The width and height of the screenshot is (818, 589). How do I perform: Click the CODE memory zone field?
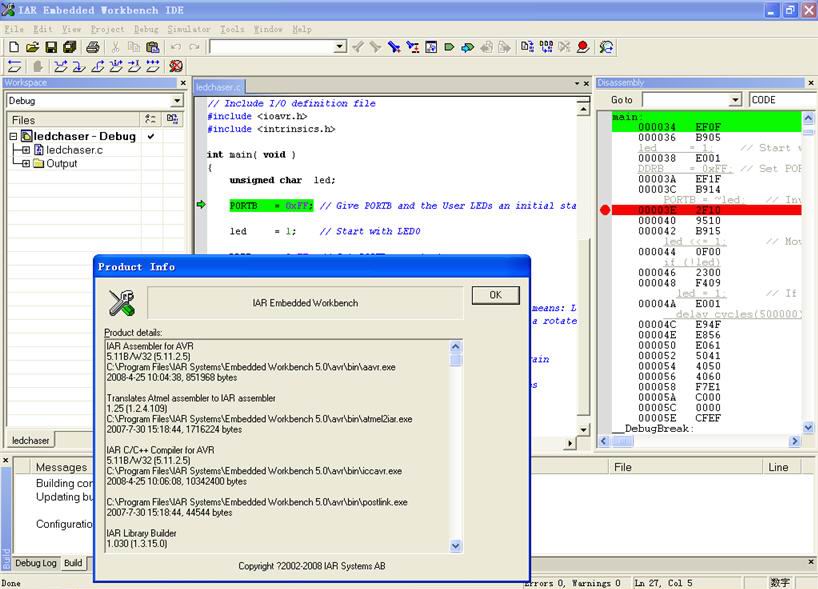point(783,100)
